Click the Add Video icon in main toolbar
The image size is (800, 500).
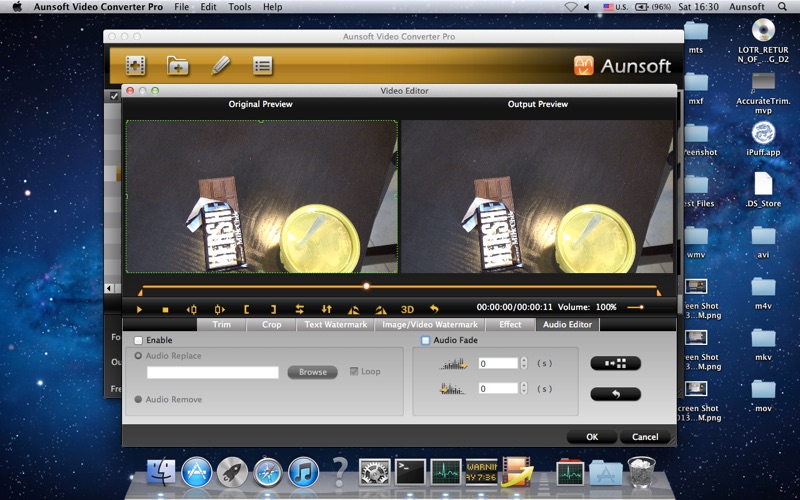(x=135, y=66)
